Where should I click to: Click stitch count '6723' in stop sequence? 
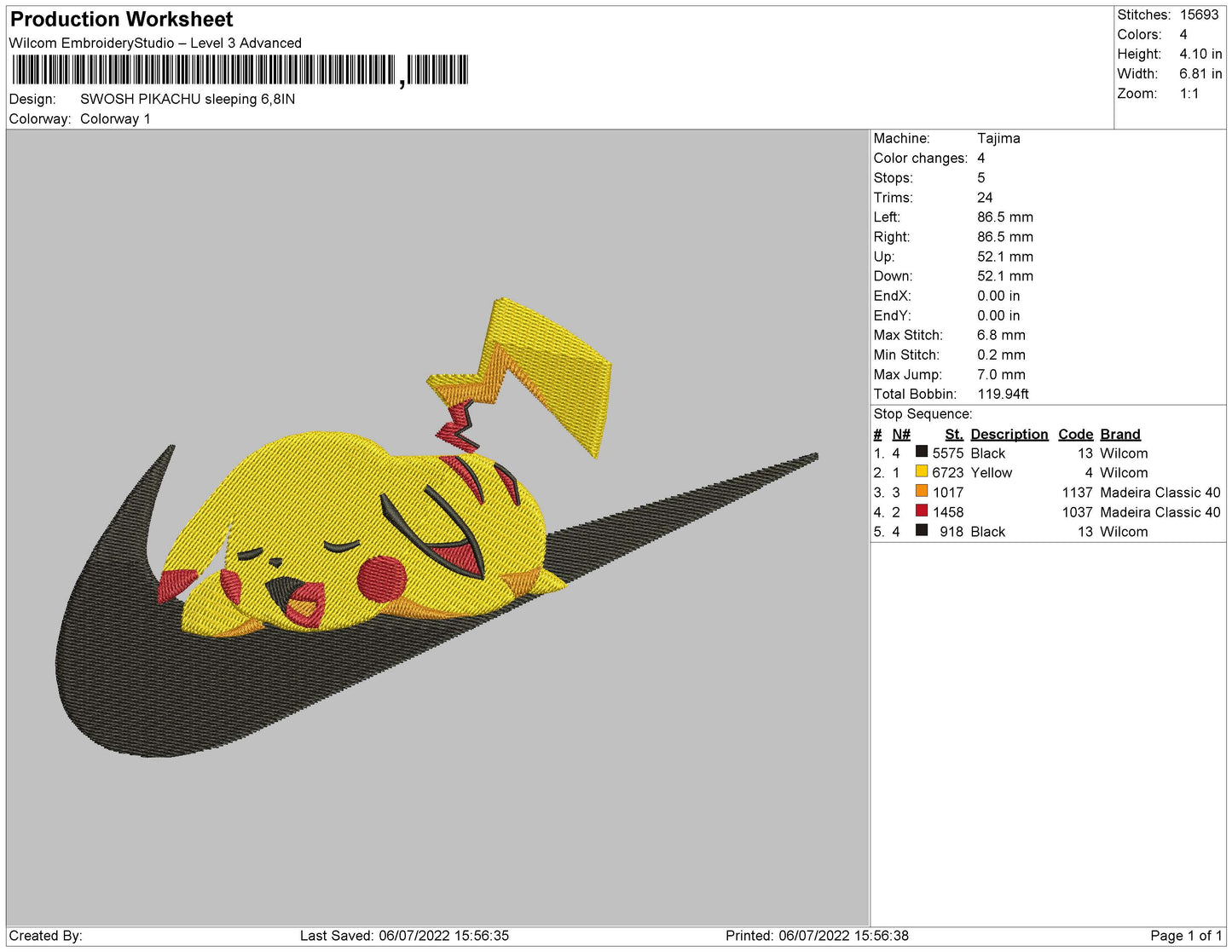tap(948, 472)
